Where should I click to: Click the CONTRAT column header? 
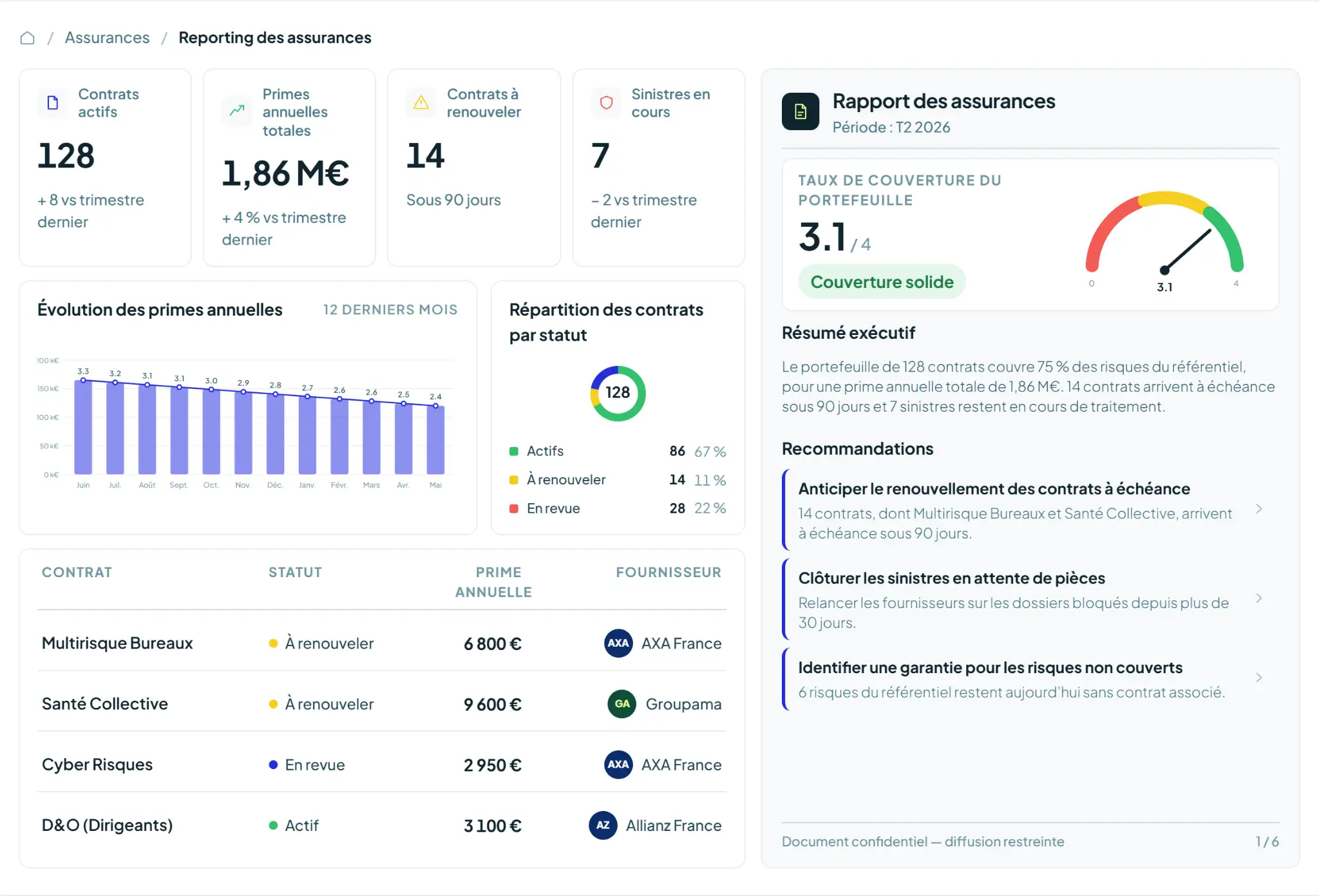(x=77, y=572)
